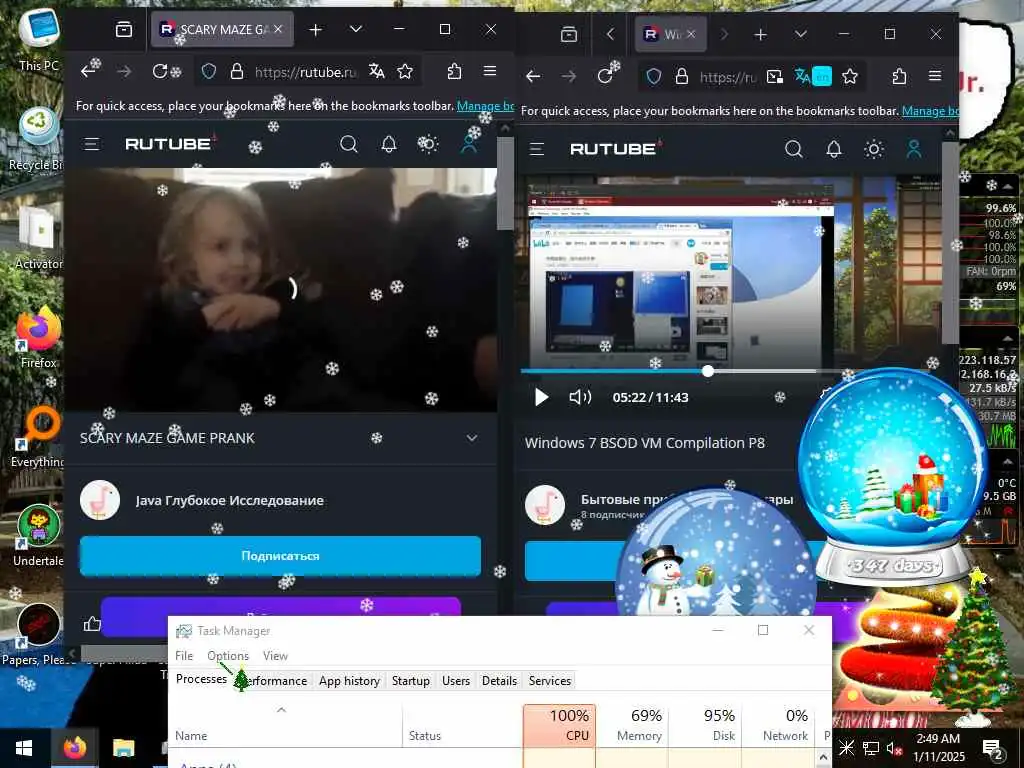Open Task Manager View menu
Image resolution: width=1024 pixels, height=768 pixels.
pyautogui.click(x=275, y=656)
